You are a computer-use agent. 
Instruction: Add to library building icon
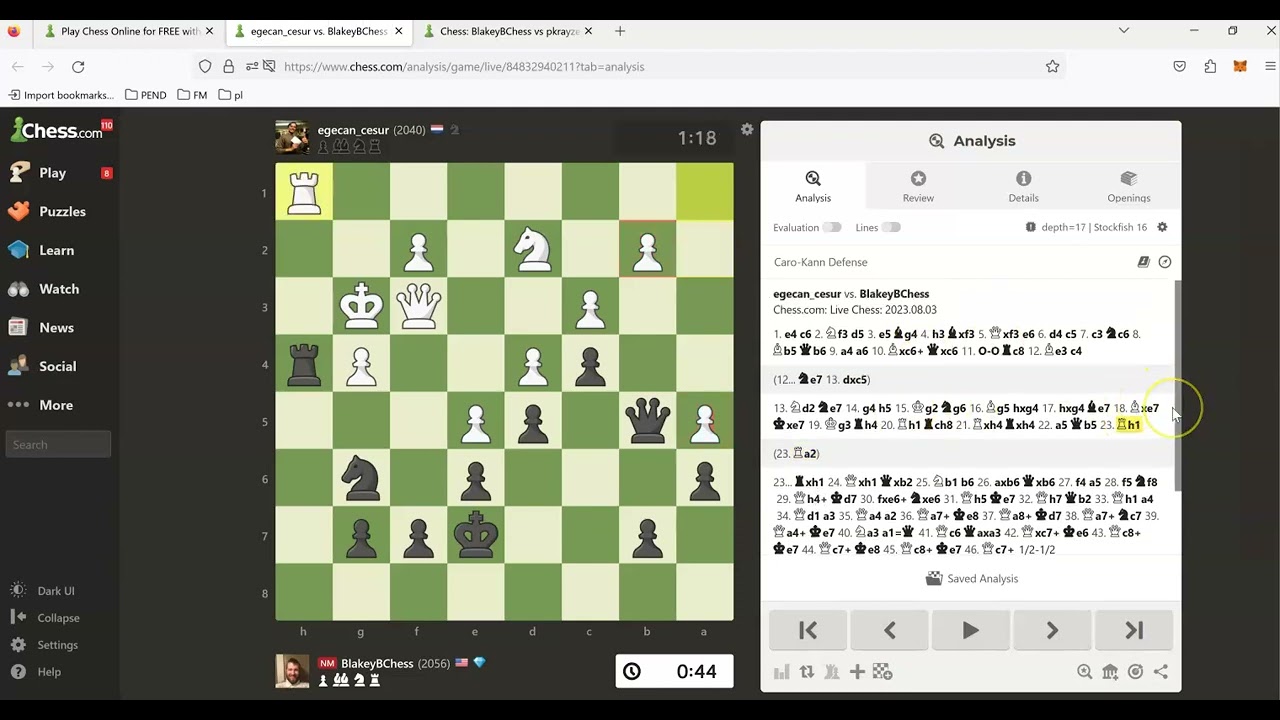point(1110,672)
